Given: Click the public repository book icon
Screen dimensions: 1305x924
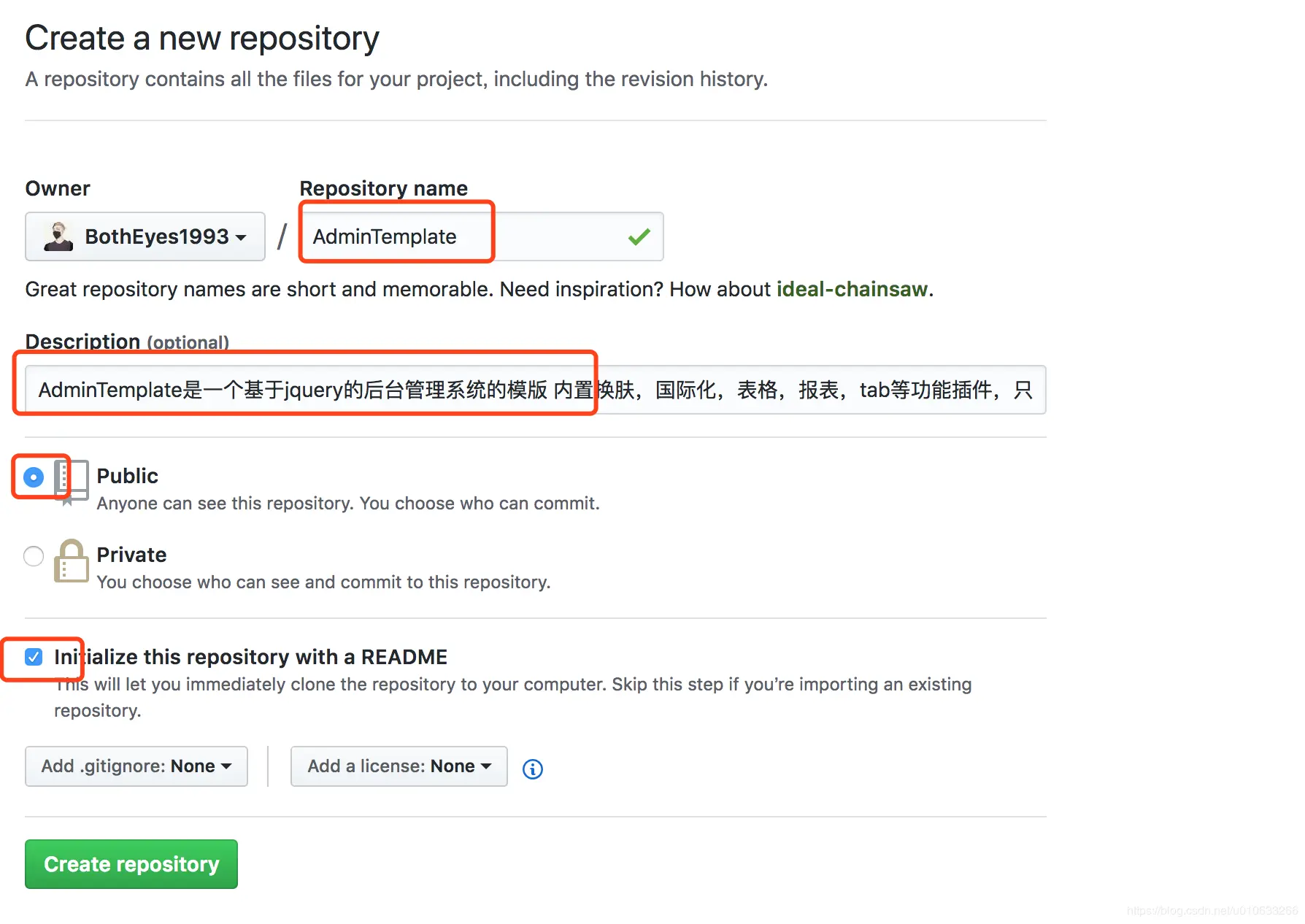Looking at the screenshot, I should [x=73, y=480].
